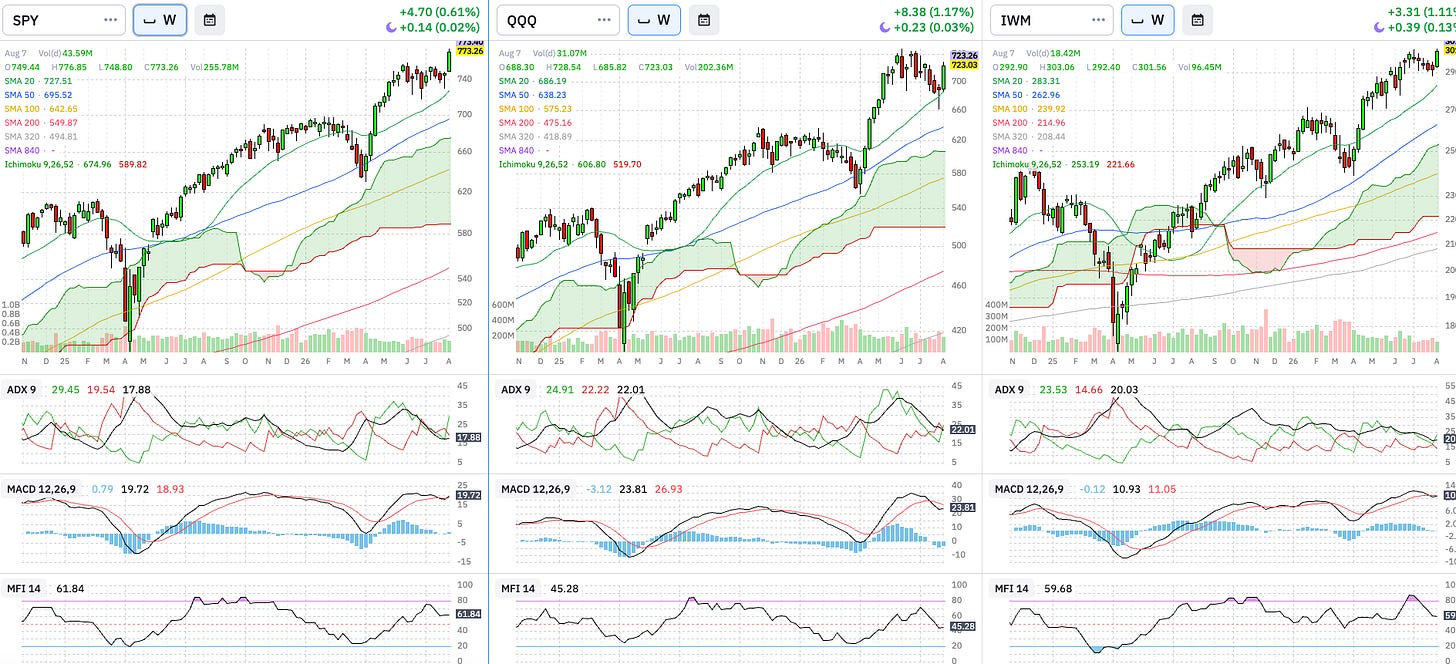Open the ellipsis menu in IWM symbol box
The width and height of the screenshot is (1456, 664).
pos(1097,19)
